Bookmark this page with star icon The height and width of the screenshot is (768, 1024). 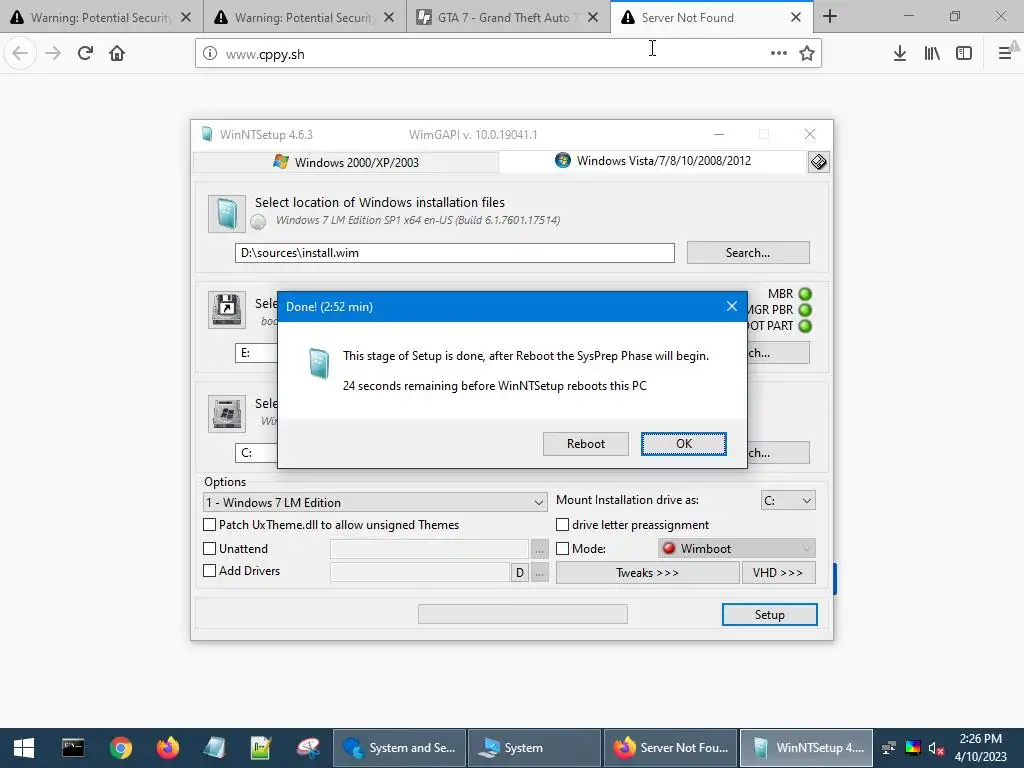[807, 54]
